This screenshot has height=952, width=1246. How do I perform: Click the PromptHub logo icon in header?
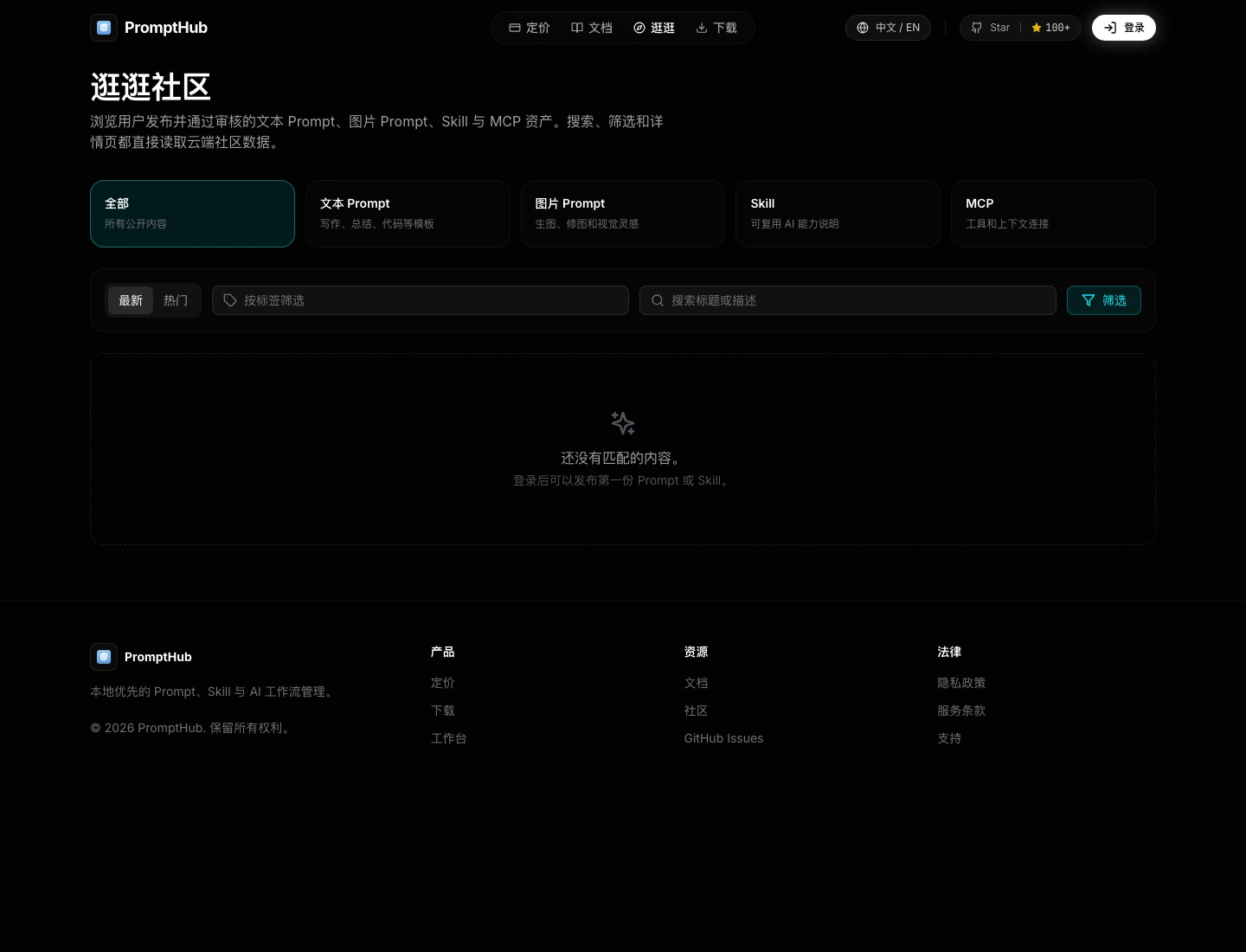click(x=104, y=28)
